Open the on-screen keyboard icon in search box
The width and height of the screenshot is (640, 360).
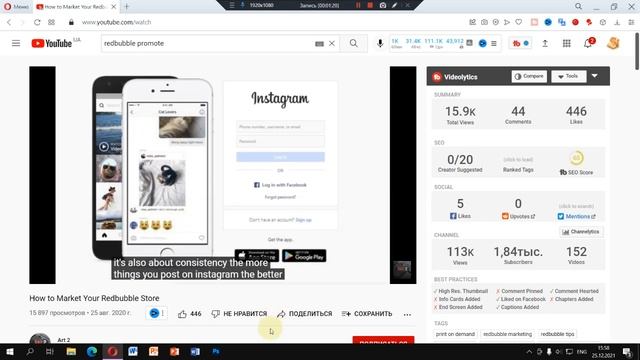[320, 44]
